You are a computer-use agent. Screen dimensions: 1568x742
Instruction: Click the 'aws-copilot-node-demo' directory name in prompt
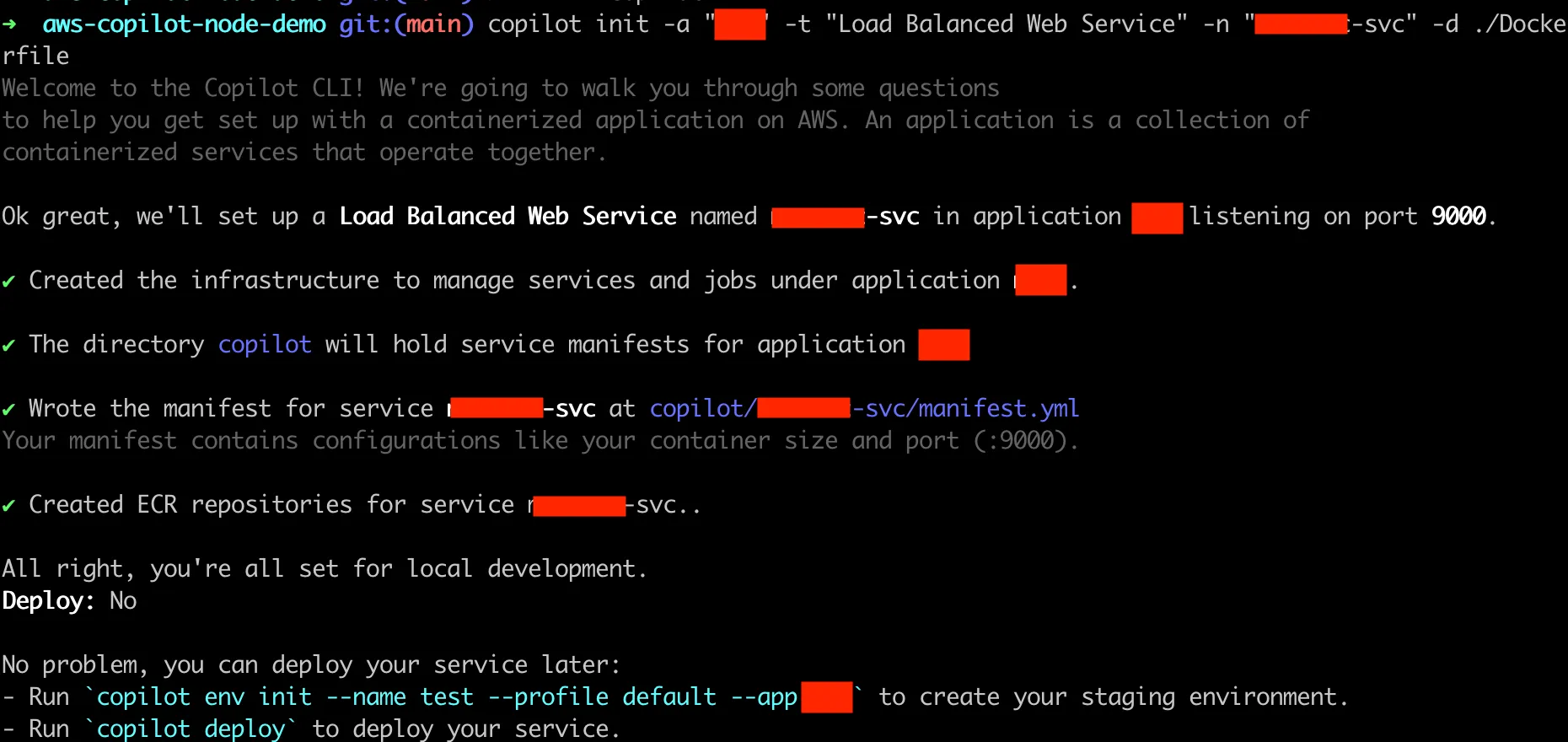(184, 24)
